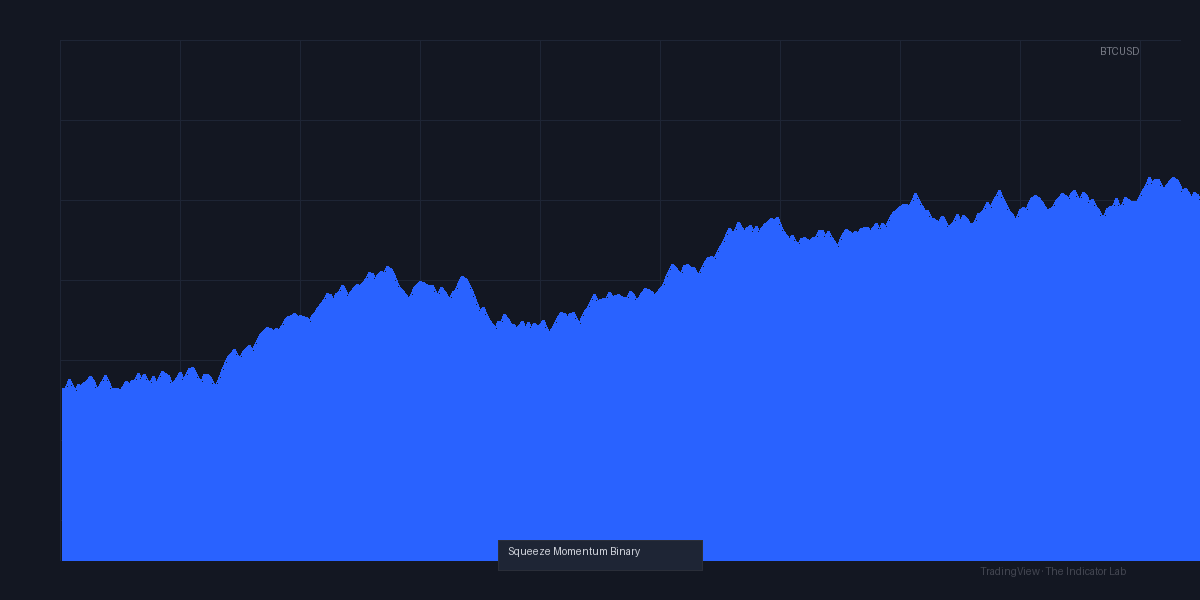The image size is (1200, 600).
Task: Select the Squeeze Momentum Binary legend box
Action: click(x=600, y=555)
